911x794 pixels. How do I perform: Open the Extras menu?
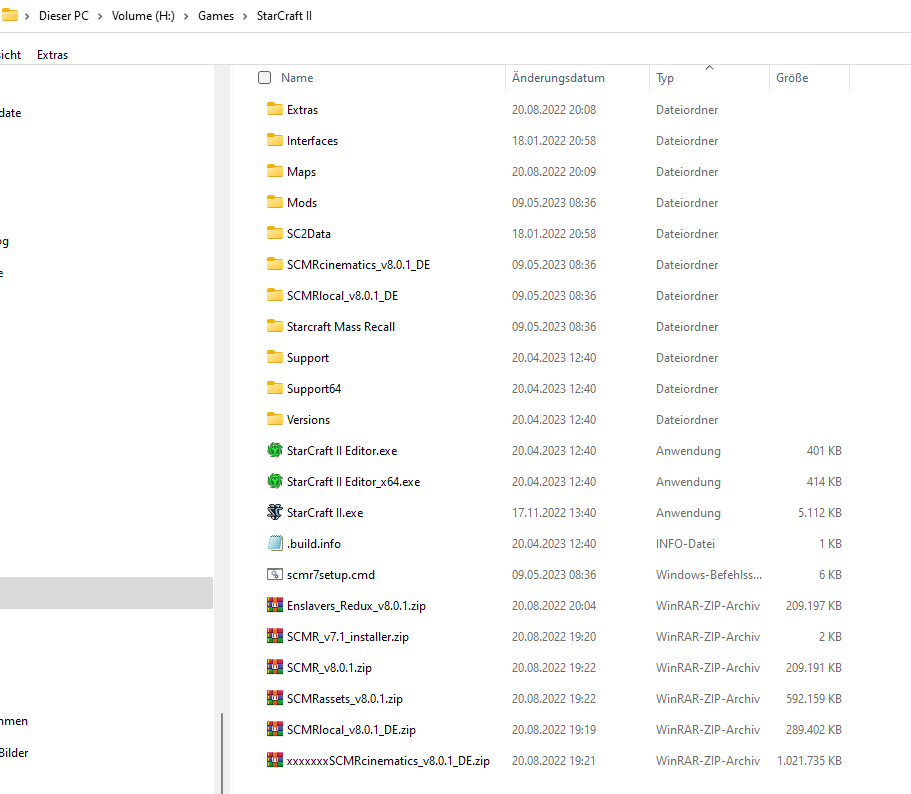(x=52, y=54)
